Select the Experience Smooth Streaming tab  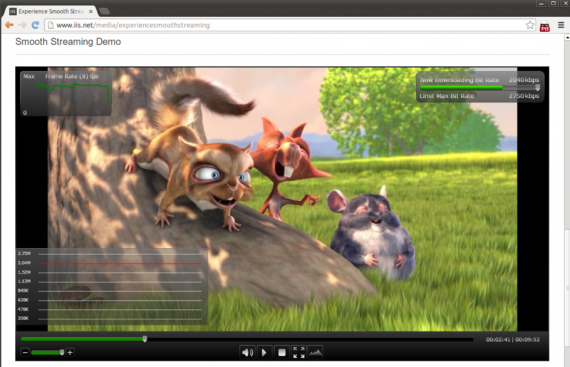51,11
